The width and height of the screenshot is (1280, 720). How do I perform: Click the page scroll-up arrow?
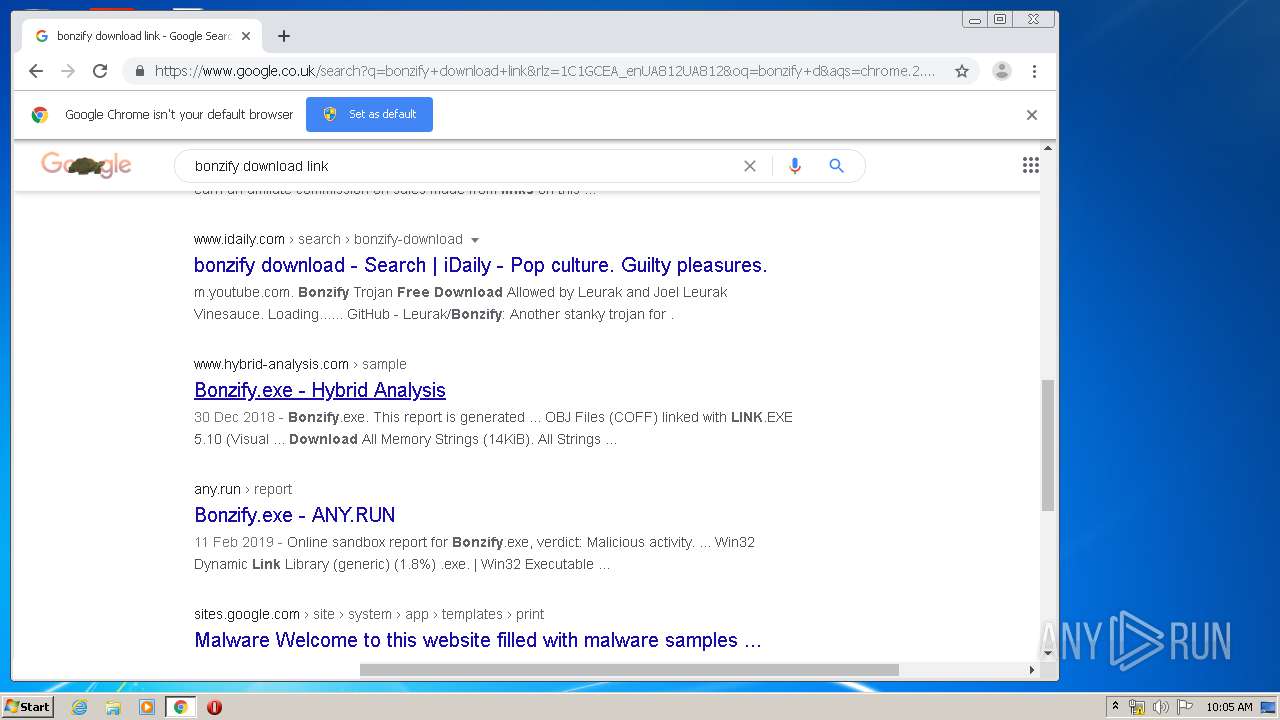pos(1048,148)
